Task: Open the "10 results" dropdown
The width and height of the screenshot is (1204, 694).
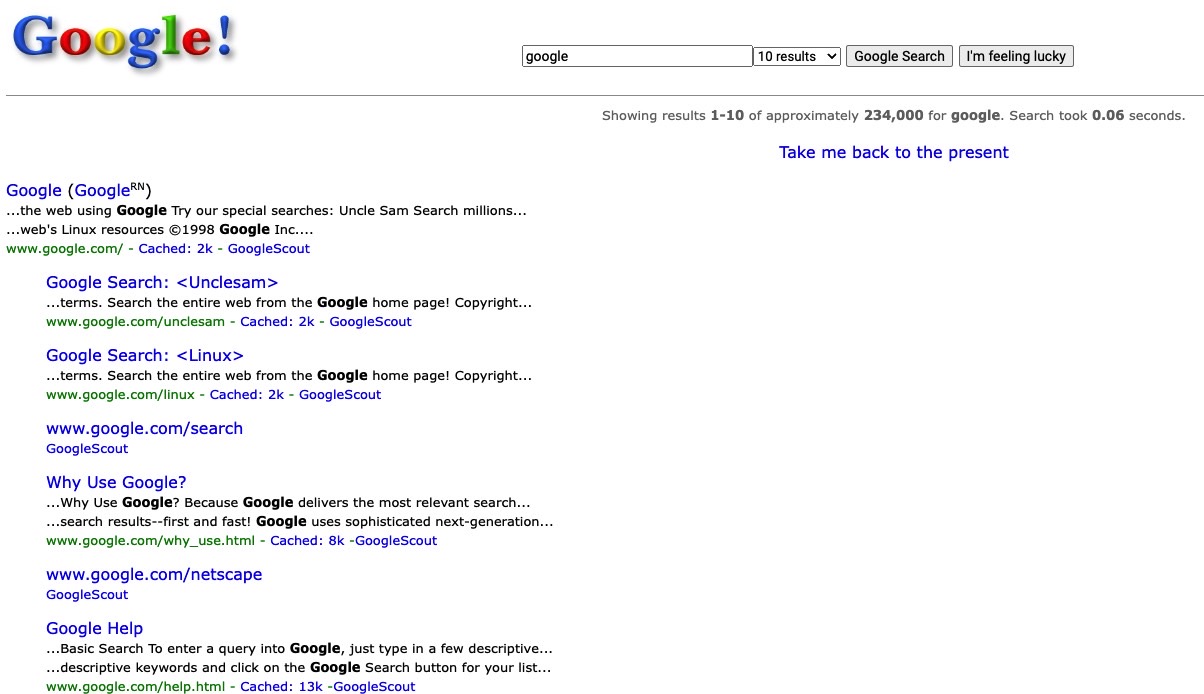Action: pos(797,56)
